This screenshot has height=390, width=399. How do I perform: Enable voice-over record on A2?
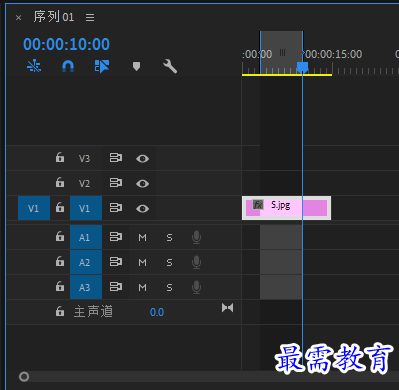coord(196,262)
